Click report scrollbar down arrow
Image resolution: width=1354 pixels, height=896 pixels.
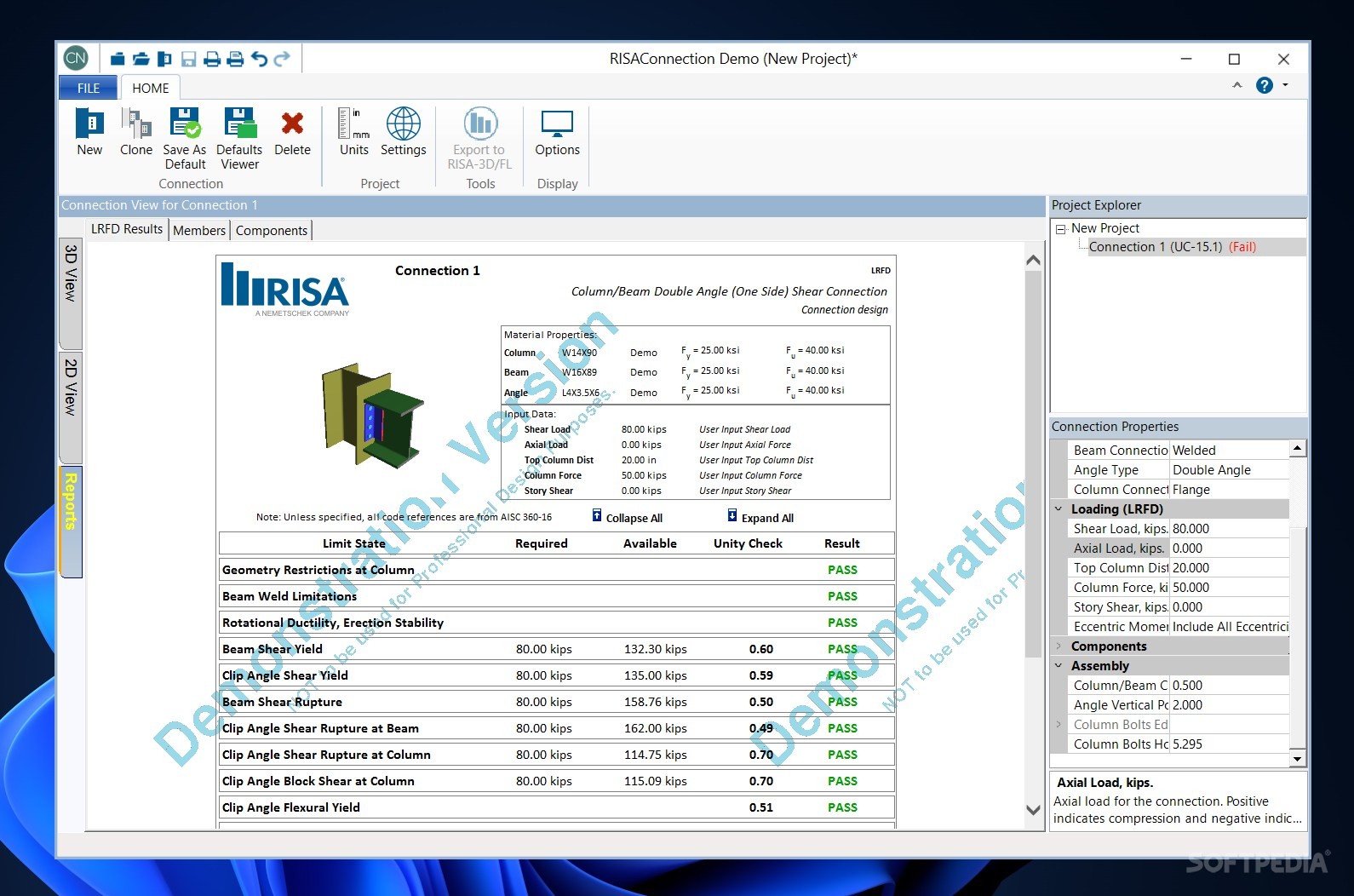coord(1033,810)
